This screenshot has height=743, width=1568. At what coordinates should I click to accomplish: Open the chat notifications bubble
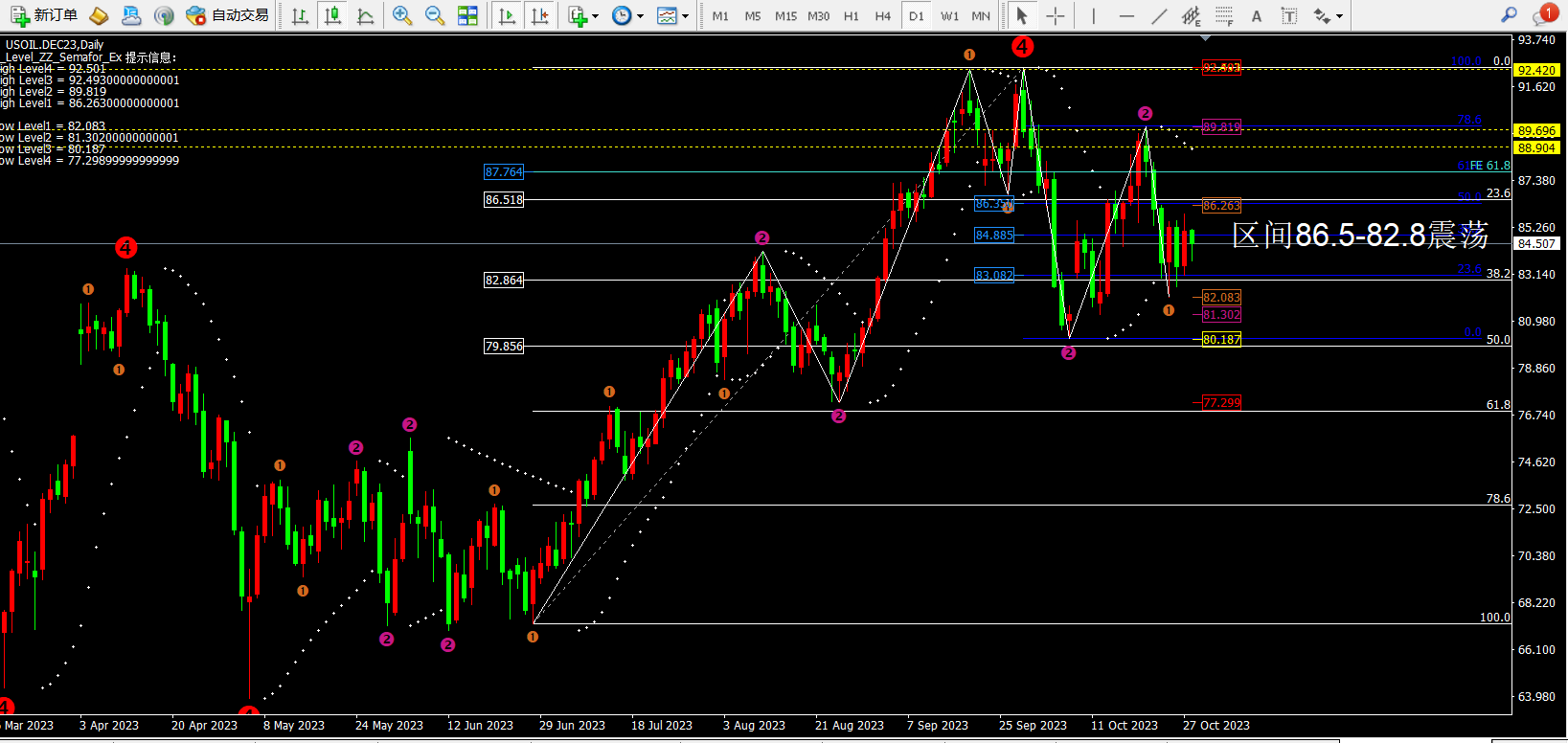(x=1543, y=14)
